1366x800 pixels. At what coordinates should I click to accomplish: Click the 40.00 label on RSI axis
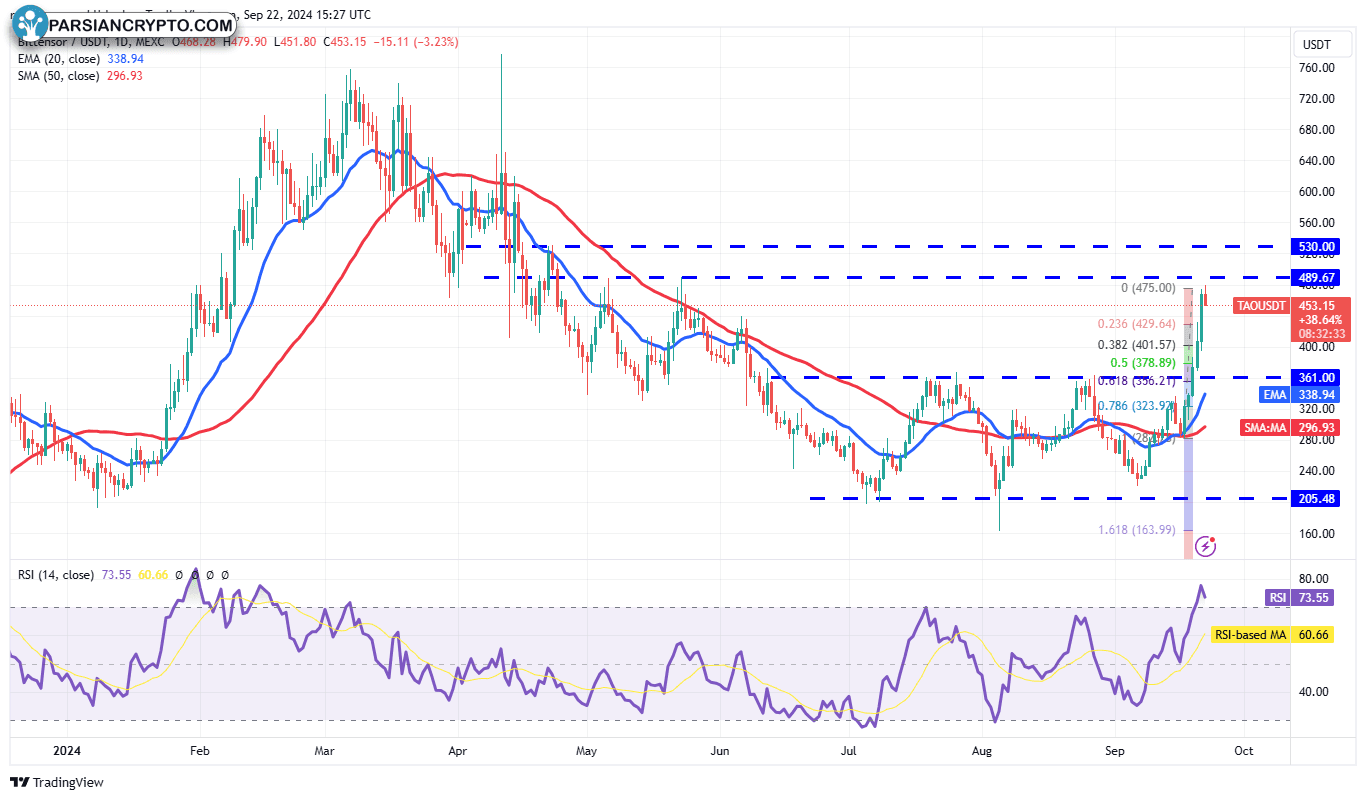1313,692
